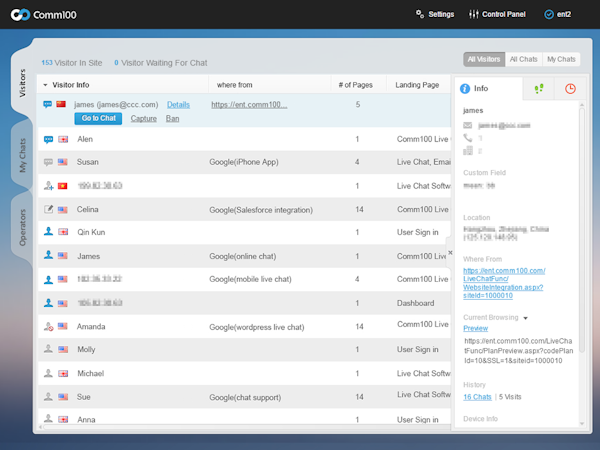Click chat bubble icon for Alen

point(48,139)
